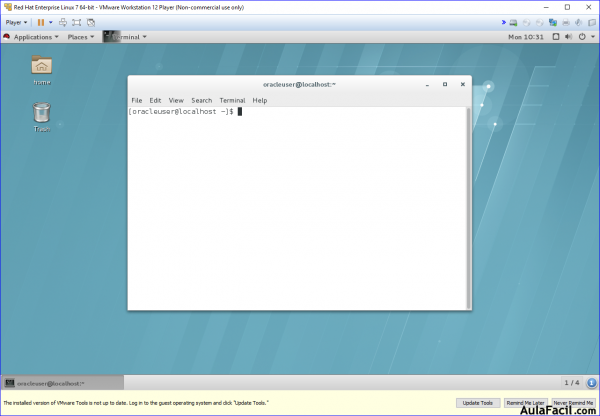
Task: Click the accessibility/screen icon in top bar
Action: click(556, 37)
